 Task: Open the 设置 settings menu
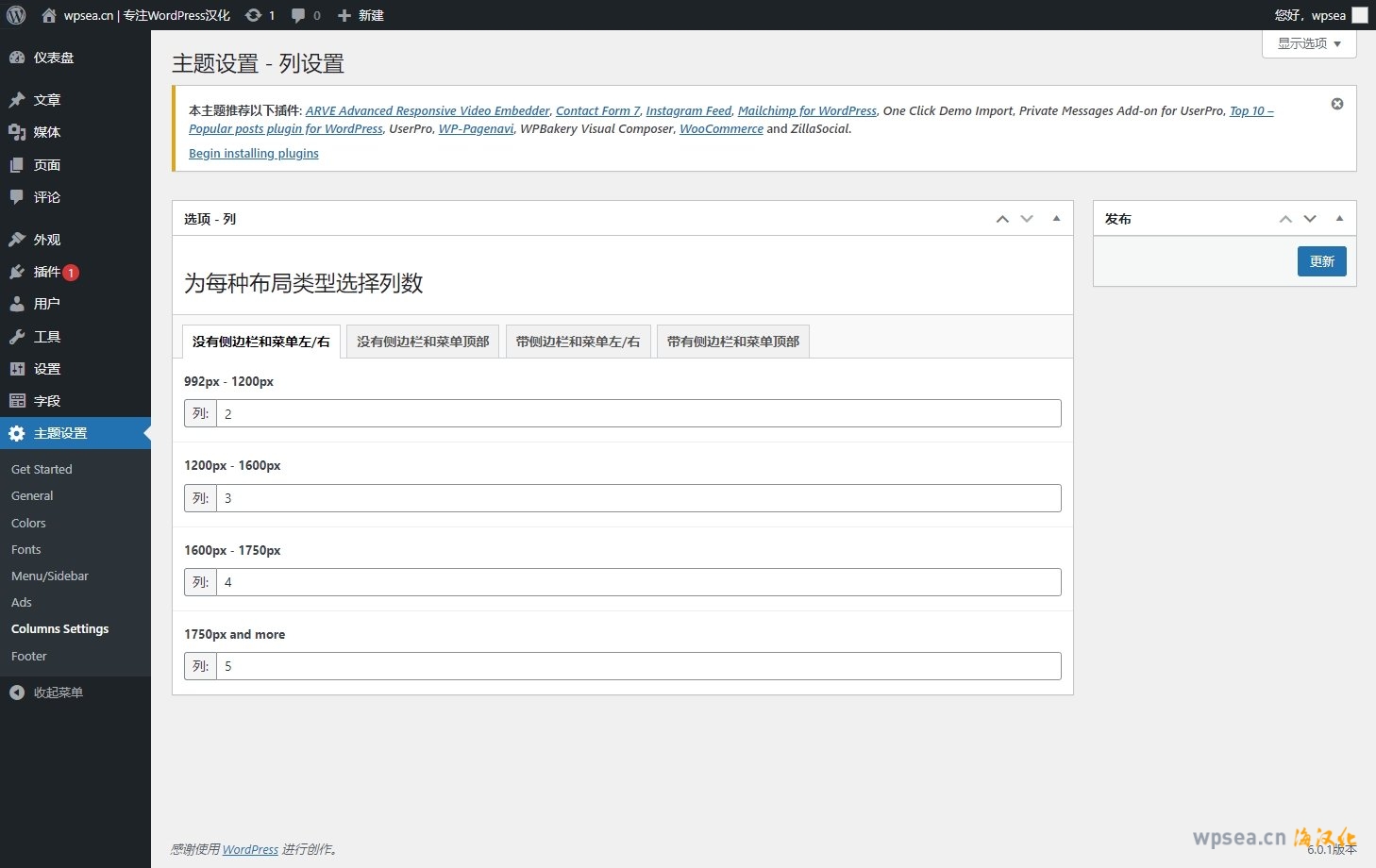coord(76,369)
